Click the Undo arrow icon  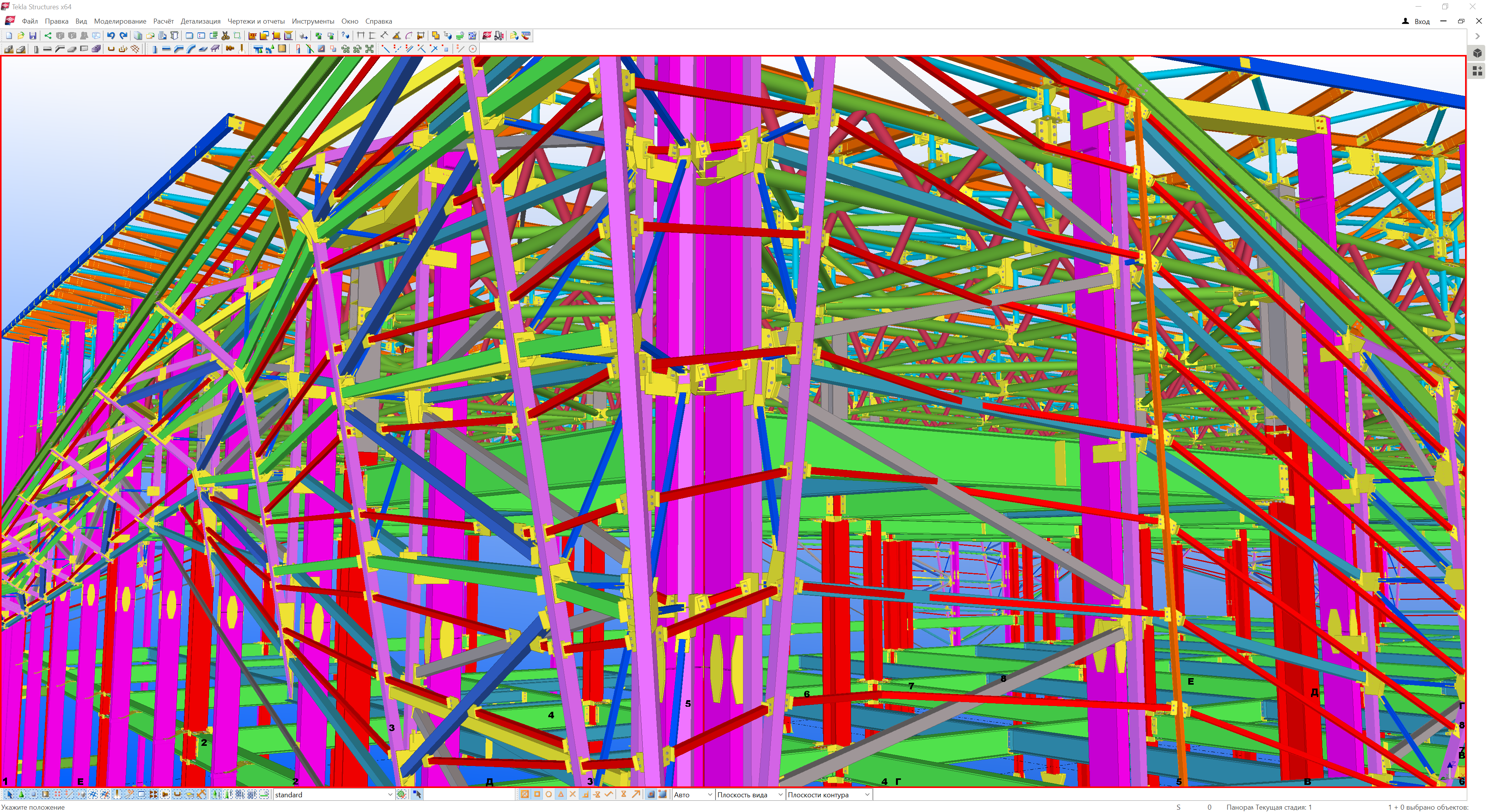pos(111,36)
